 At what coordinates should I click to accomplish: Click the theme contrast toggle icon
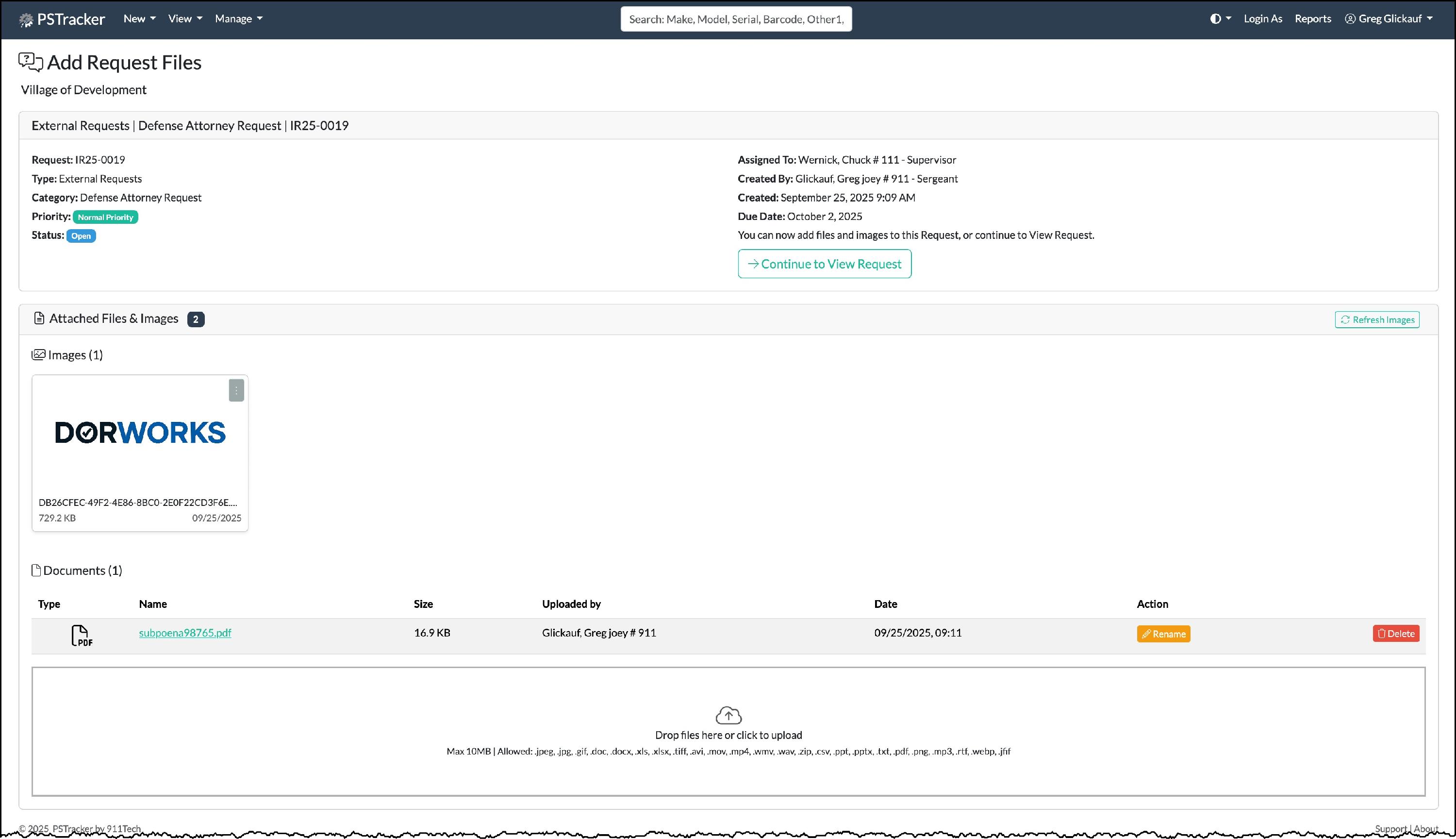pyautogui.click(x=1215, y=19)
